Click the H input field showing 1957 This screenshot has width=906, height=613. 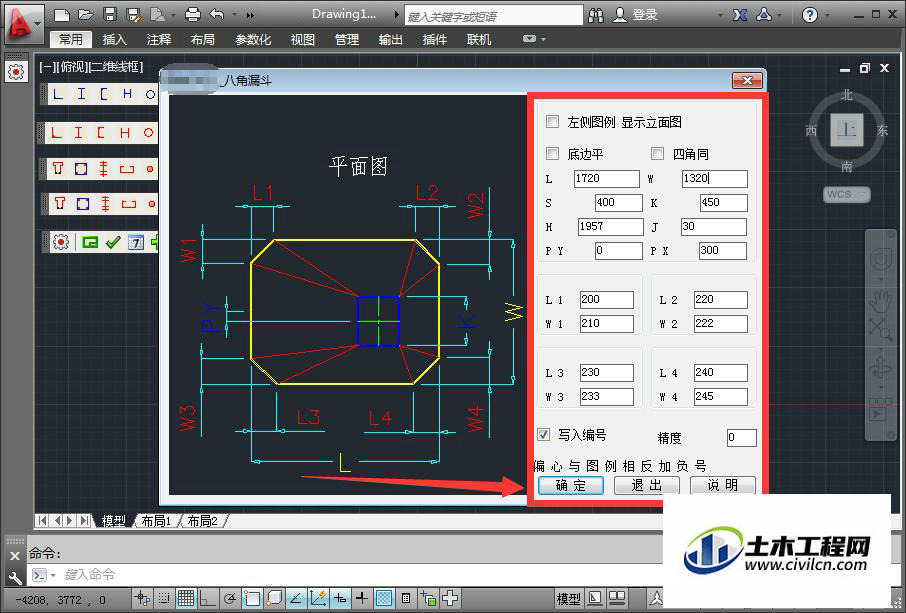pos(610,226)
